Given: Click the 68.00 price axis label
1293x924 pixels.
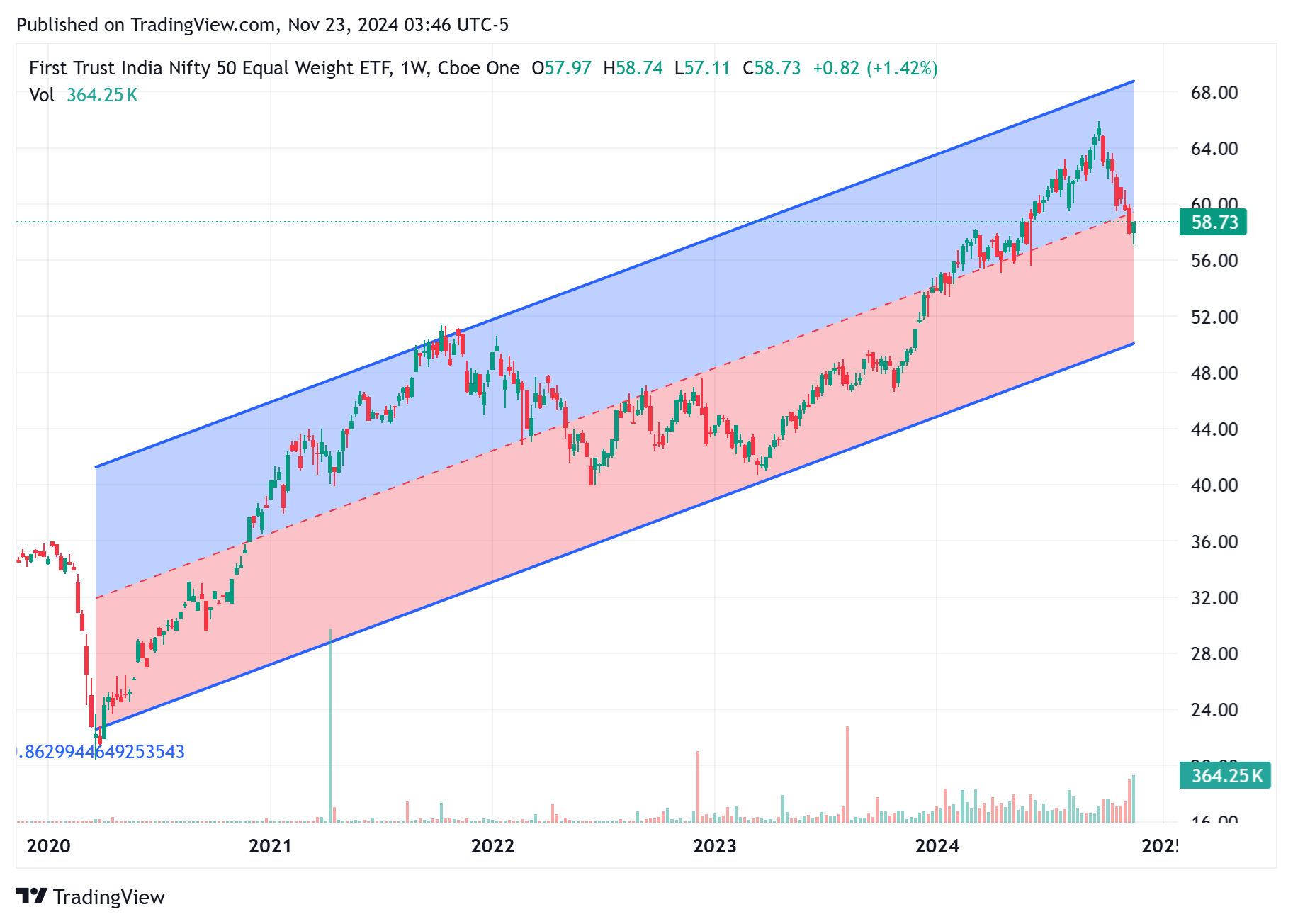Looking at the screenshot, I should [1214, 93].
